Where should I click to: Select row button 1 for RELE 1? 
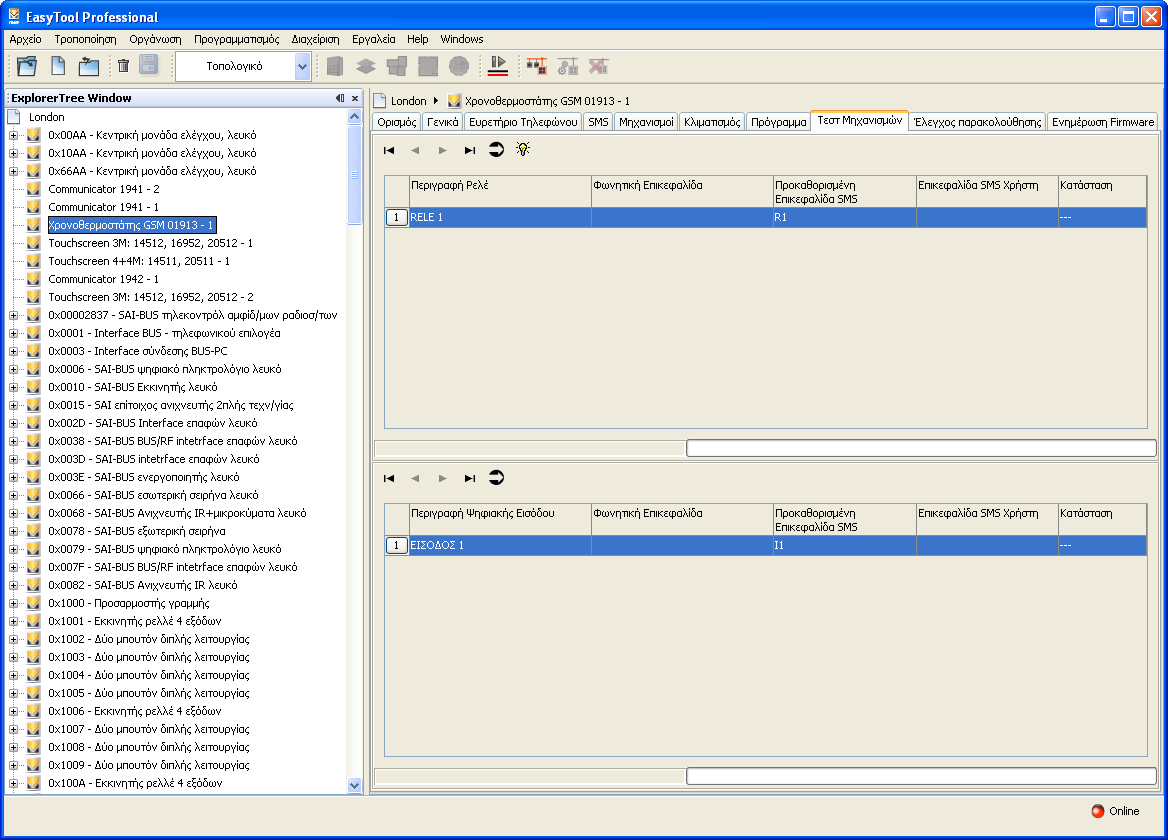(396, 217)
